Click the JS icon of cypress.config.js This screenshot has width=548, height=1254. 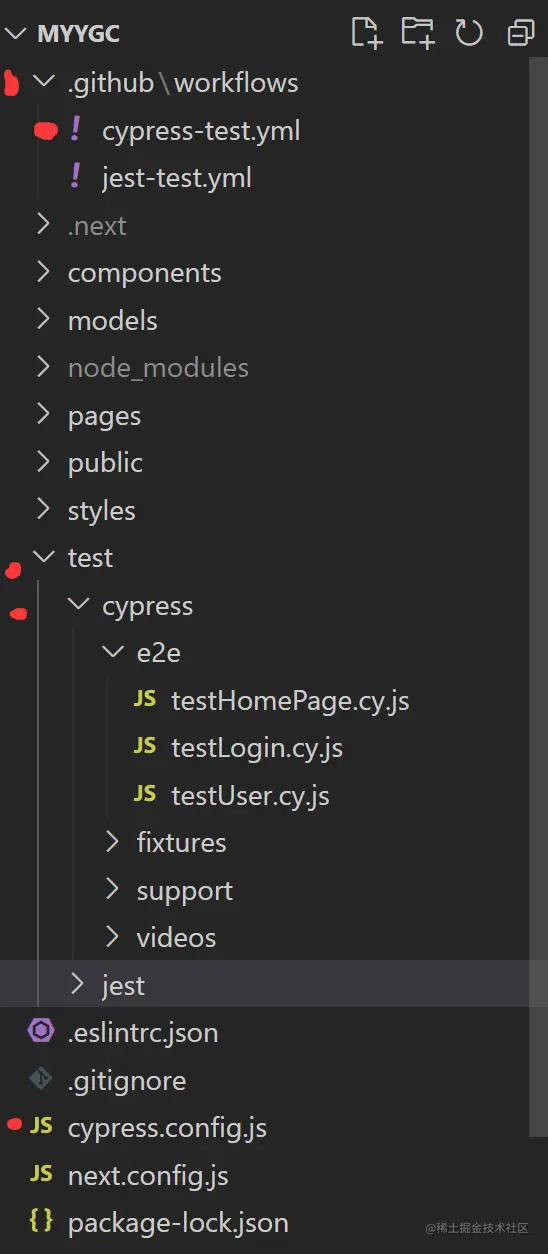click(x=41, y=1126)
